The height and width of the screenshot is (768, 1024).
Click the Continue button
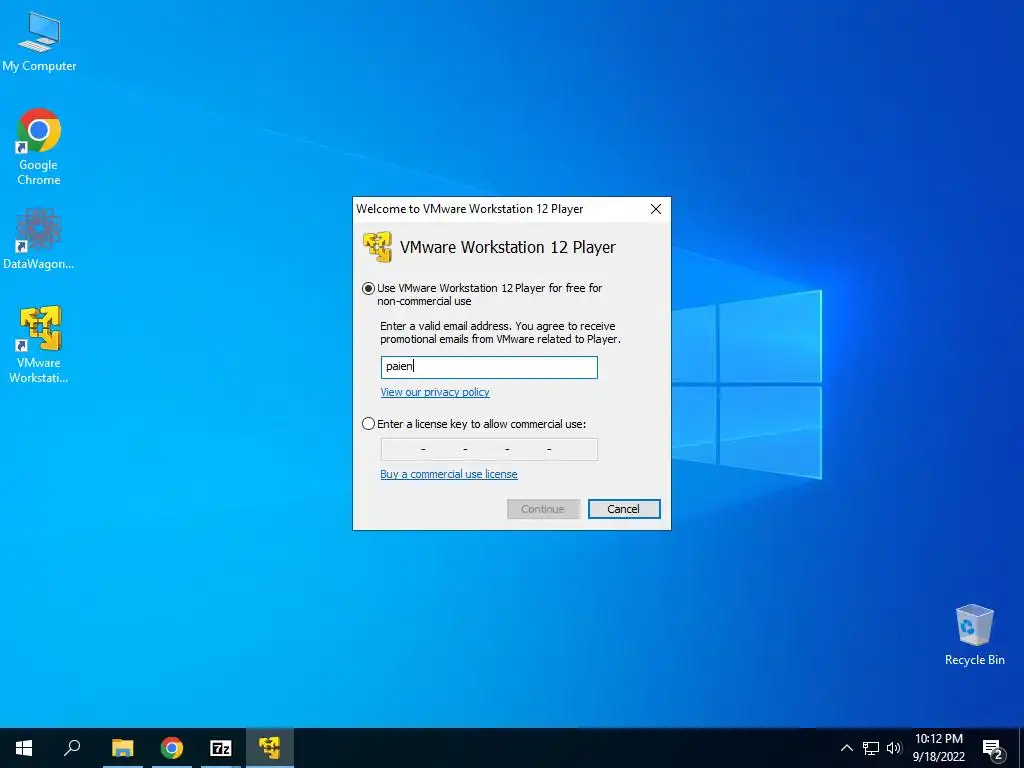543,509
